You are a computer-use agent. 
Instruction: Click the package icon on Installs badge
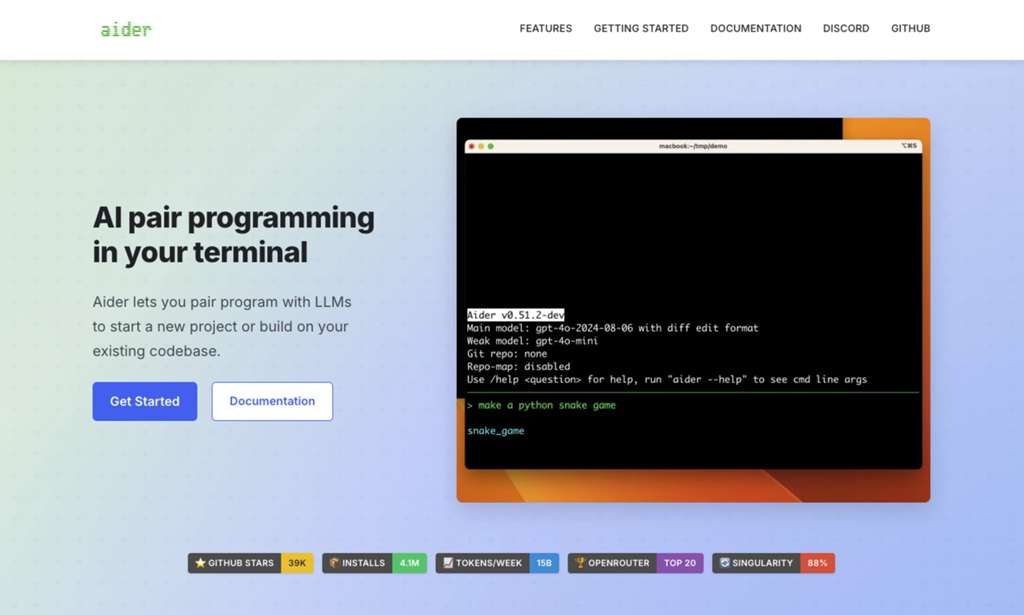[334, 563]
